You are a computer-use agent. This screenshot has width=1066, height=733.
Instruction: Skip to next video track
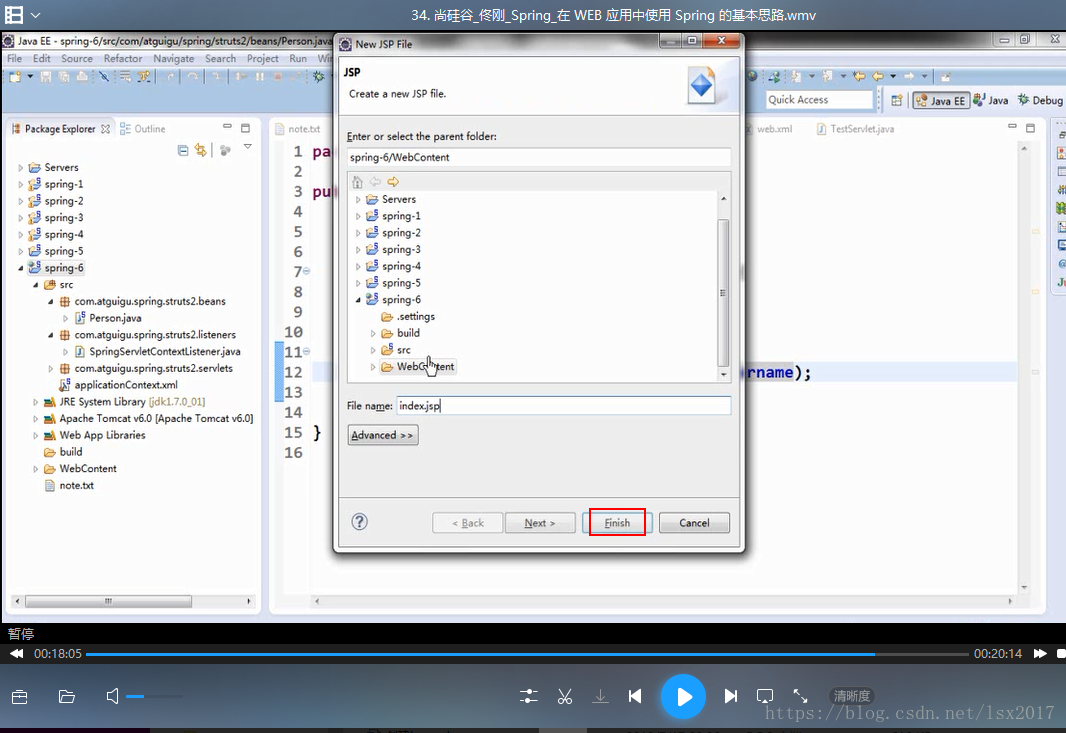click(731, 696)
